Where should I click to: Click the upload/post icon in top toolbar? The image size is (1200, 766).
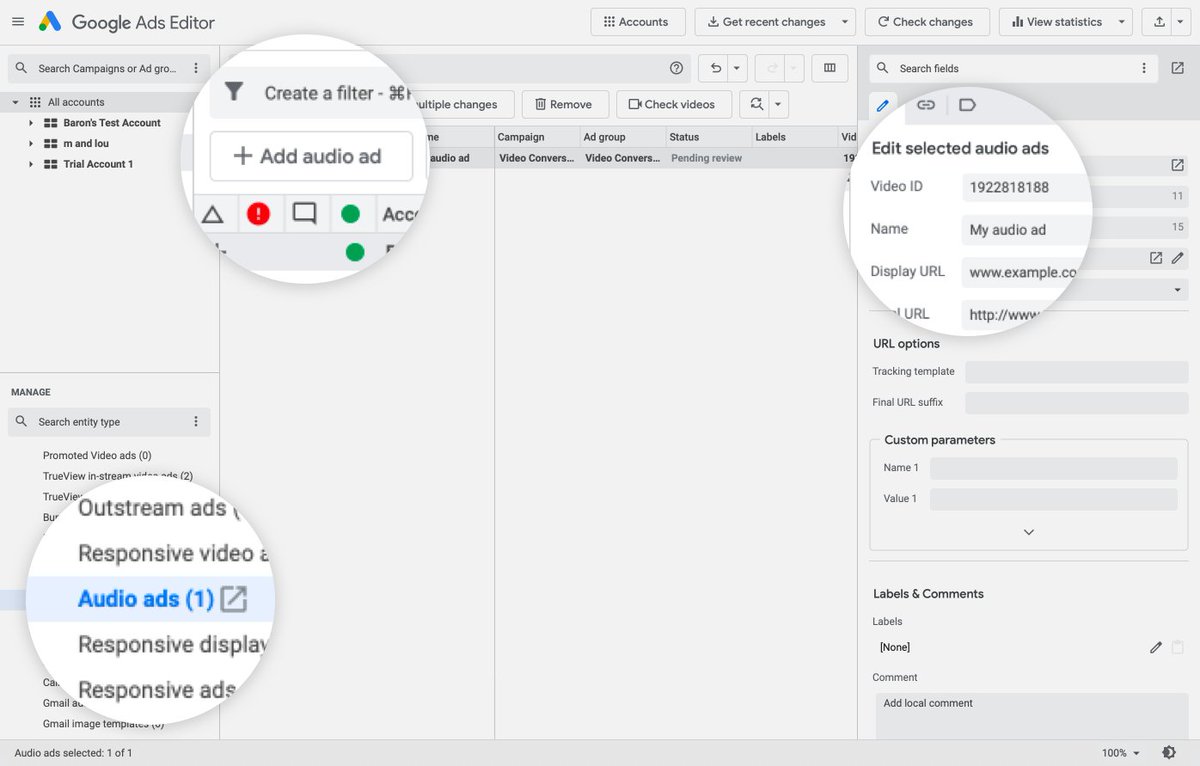tap(1160, 21)
